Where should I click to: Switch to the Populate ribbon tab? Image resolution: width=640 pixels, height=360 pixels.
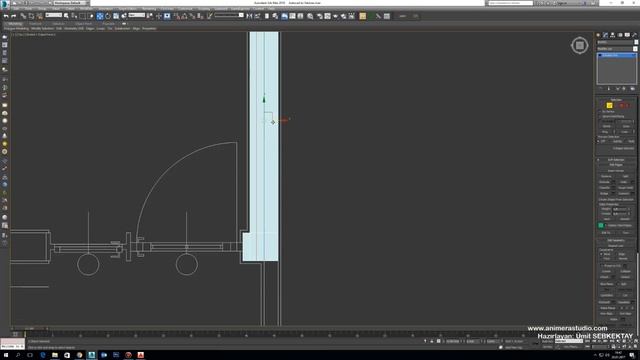(109, 24)
